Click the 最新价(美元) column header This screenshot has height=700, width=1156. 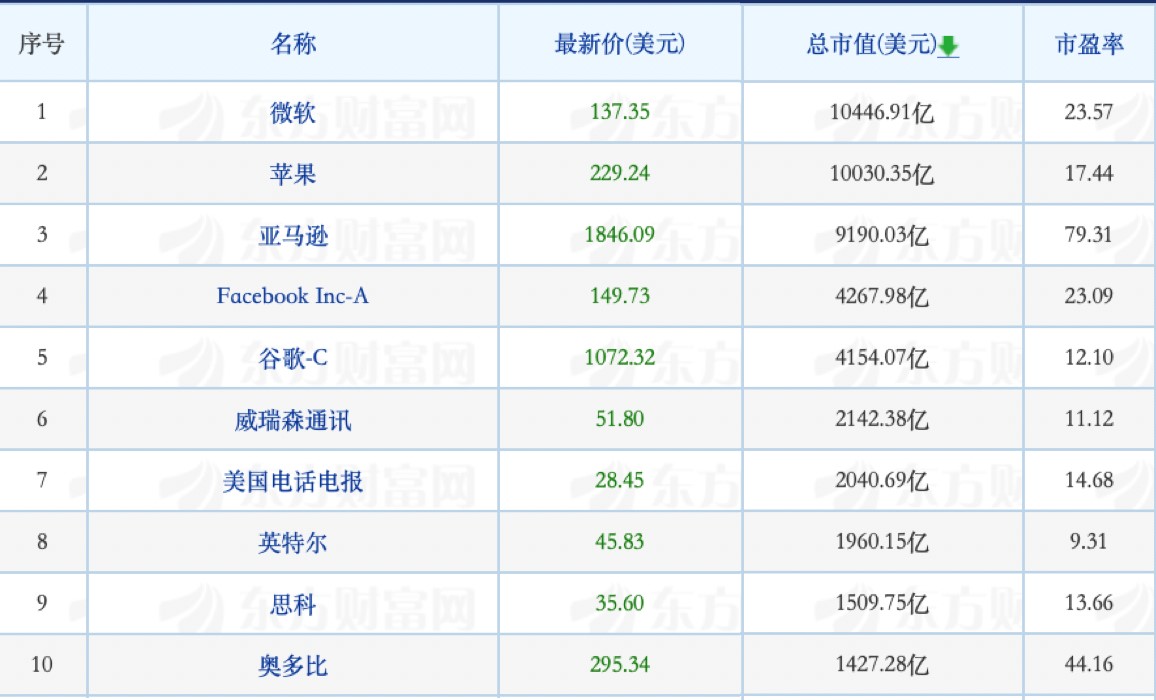(619, 44)
